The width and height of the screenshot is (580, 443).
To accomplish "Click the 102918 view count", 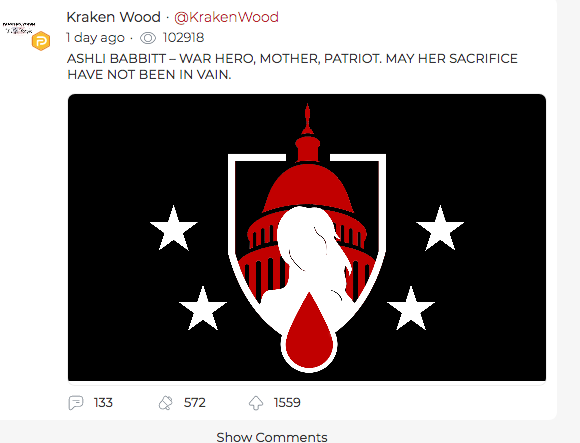I will coord(183,38).
